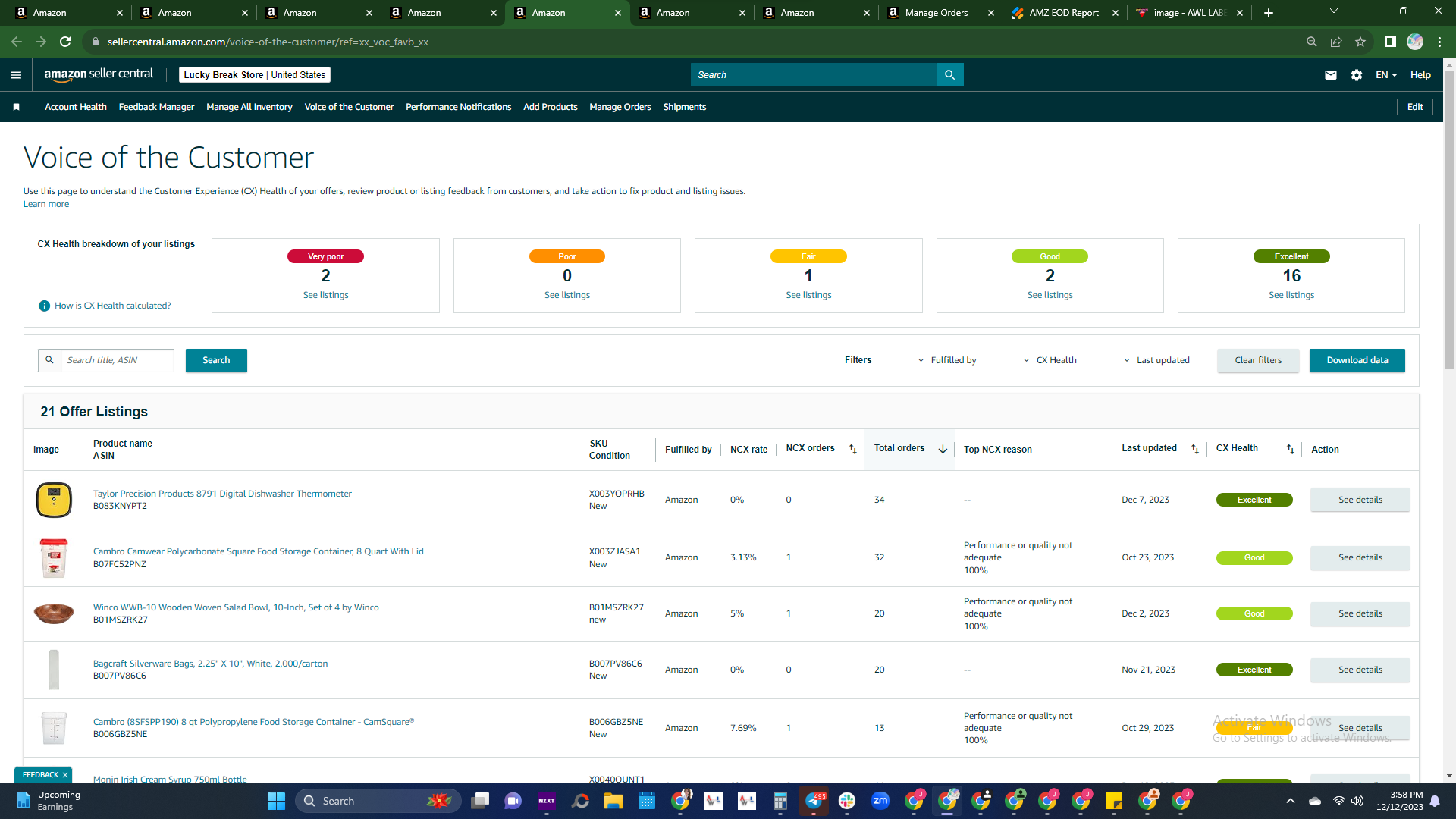This screenshot has width=1456, height=819.
Task: Open Feedback Manager menu item
Action: pos(157,107)
